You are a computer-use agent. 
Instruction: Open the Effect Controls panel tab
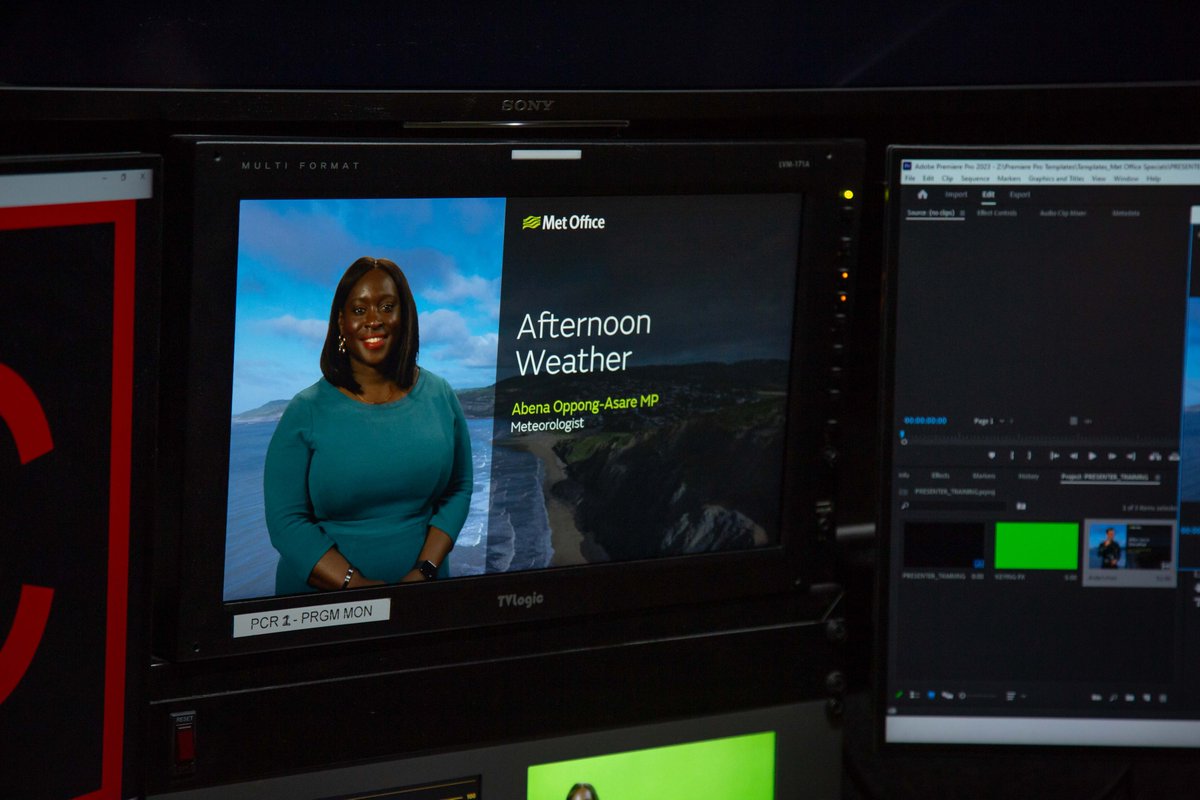coord(997,213)
